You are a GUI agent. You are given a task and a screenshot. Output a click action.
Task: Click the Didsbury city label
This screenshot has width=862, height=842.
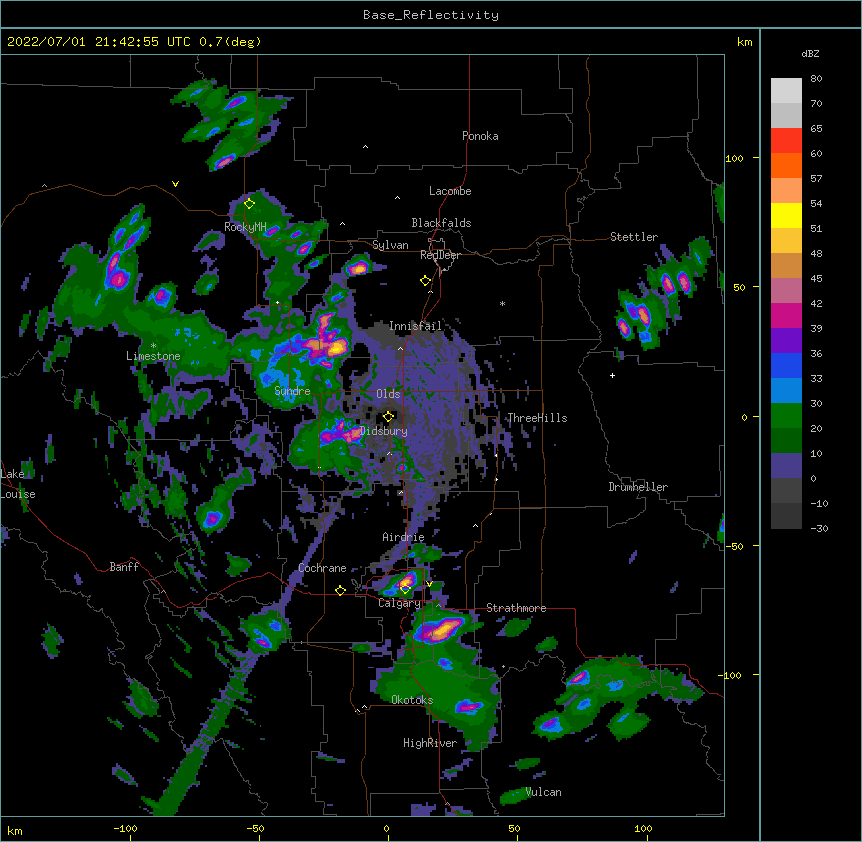pos(384,431)
